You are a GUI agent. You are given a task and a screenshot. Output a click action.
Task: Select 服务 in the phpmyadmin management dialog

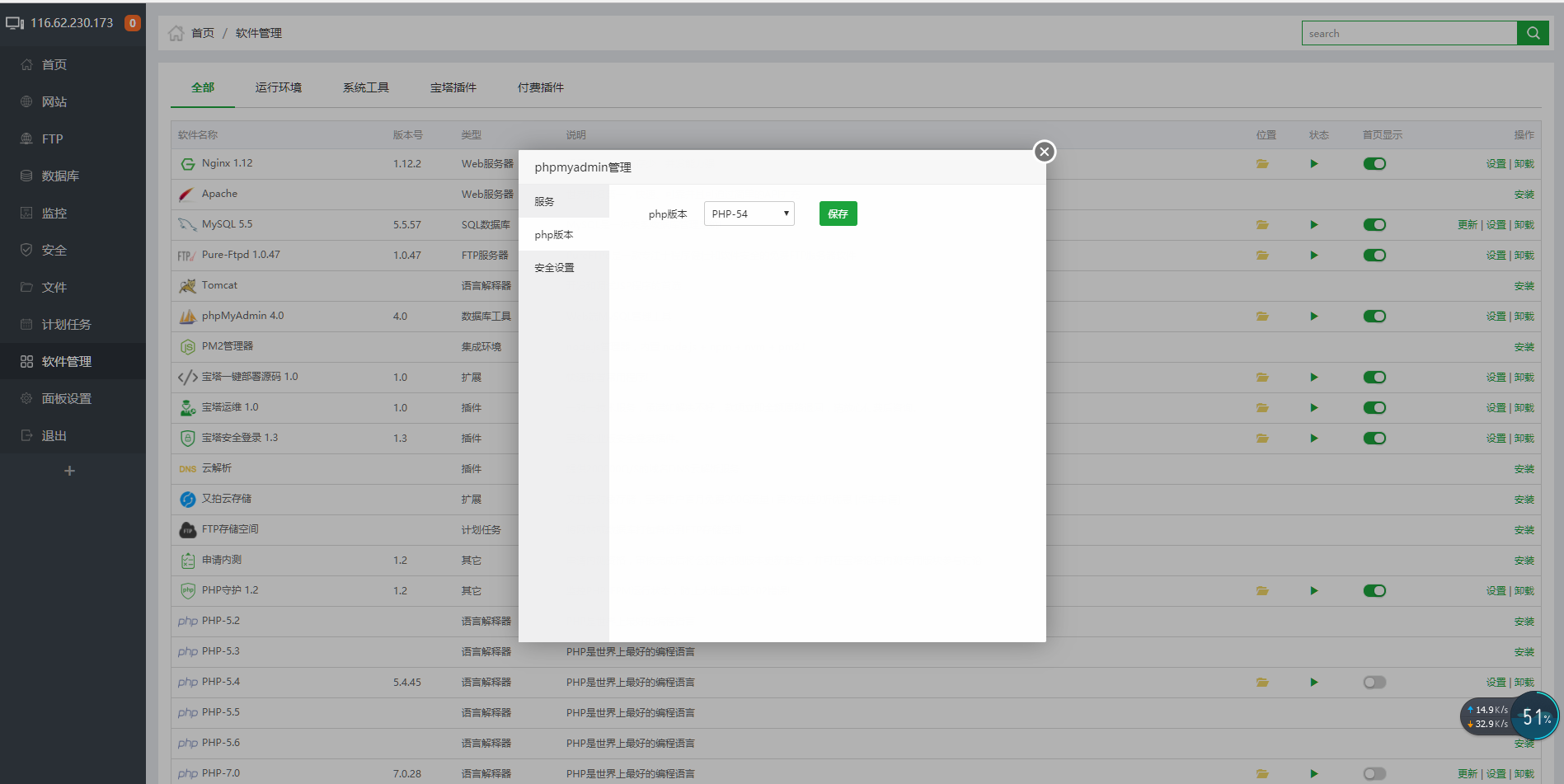543,200
